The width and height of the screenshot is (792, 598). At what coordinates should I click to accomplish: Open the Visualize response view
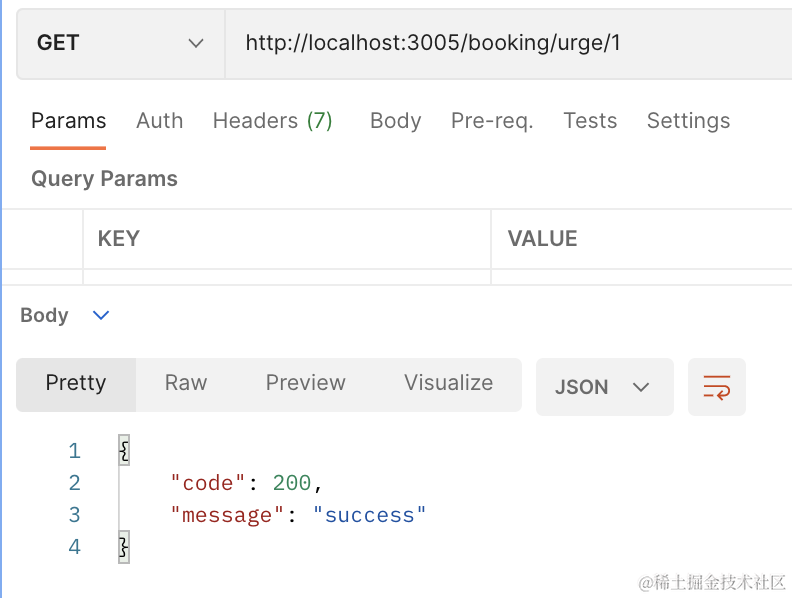coord(448,384)
